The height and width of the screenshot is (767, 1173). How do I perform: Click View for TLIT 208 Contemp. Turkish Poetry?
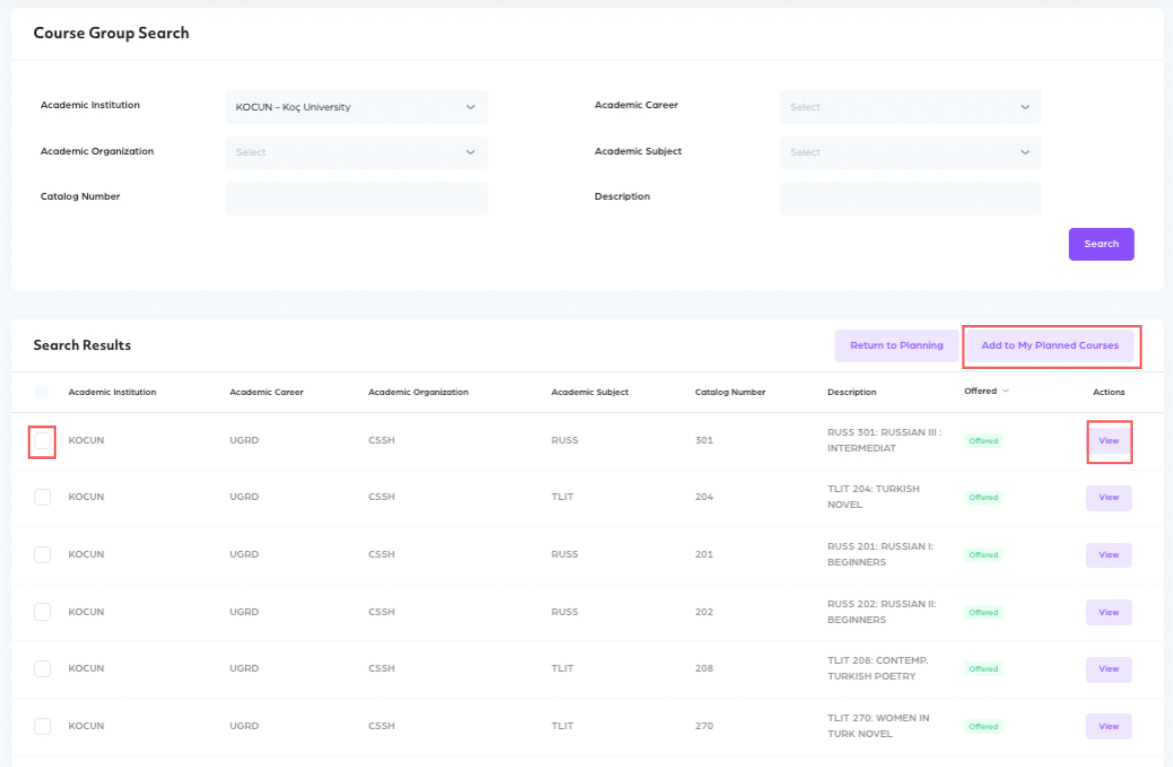click(x=1108, y=669)
